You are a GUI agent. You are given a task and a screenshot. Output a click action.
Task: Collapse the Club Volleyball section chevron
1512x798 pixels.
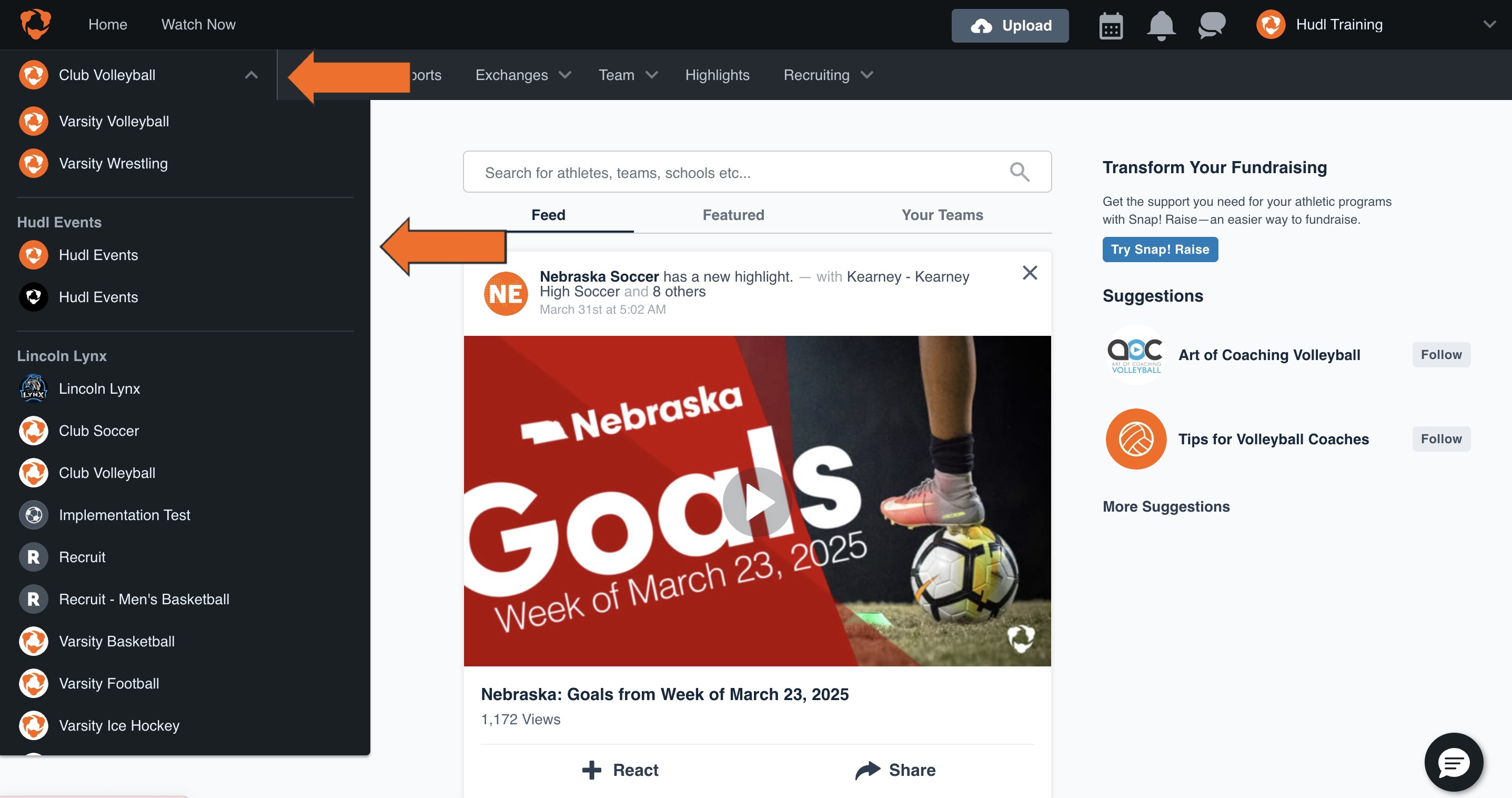[252, 75]
